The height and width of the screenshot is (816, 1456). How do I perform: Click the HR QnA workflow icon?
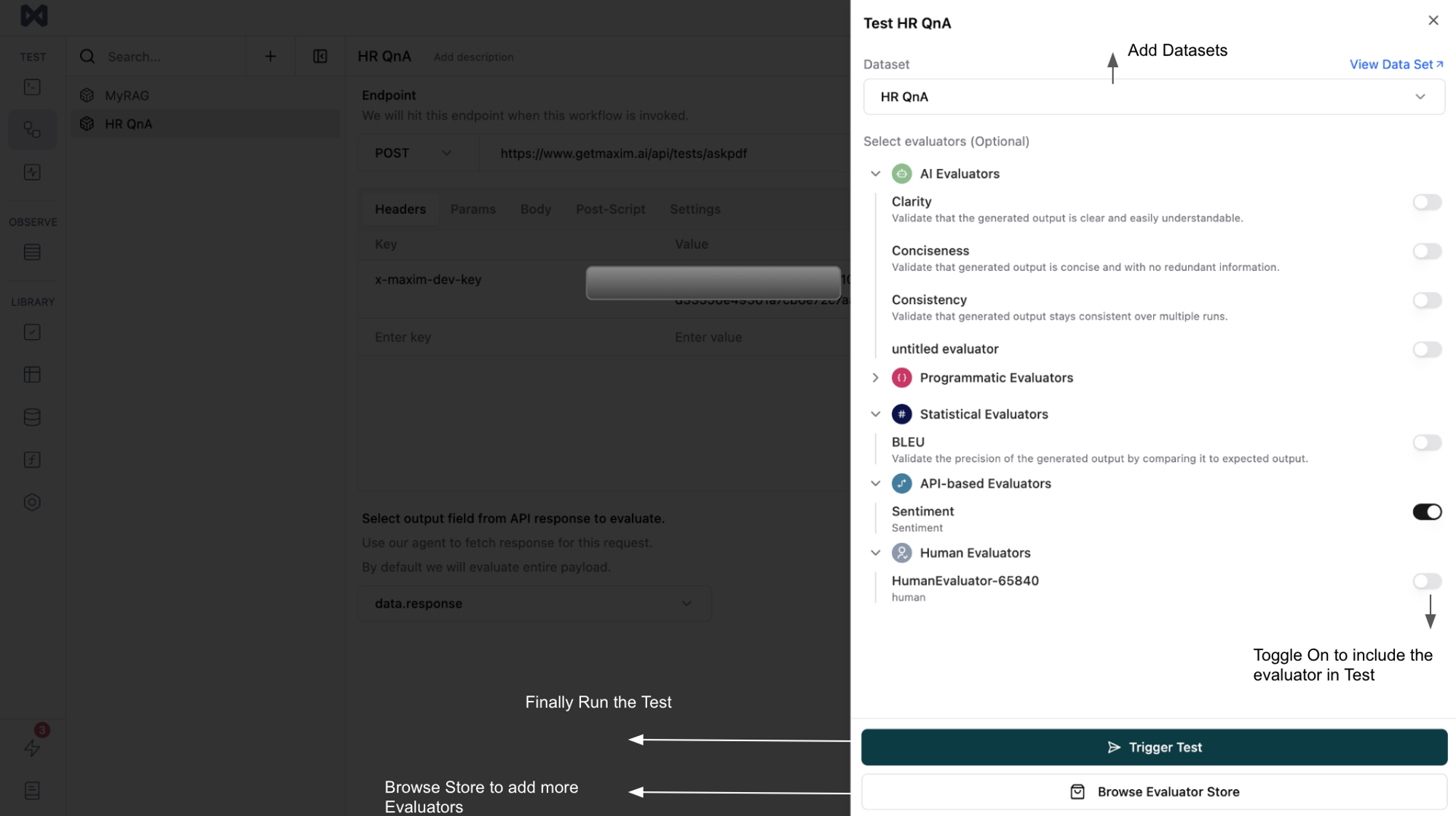click(87, 122)
